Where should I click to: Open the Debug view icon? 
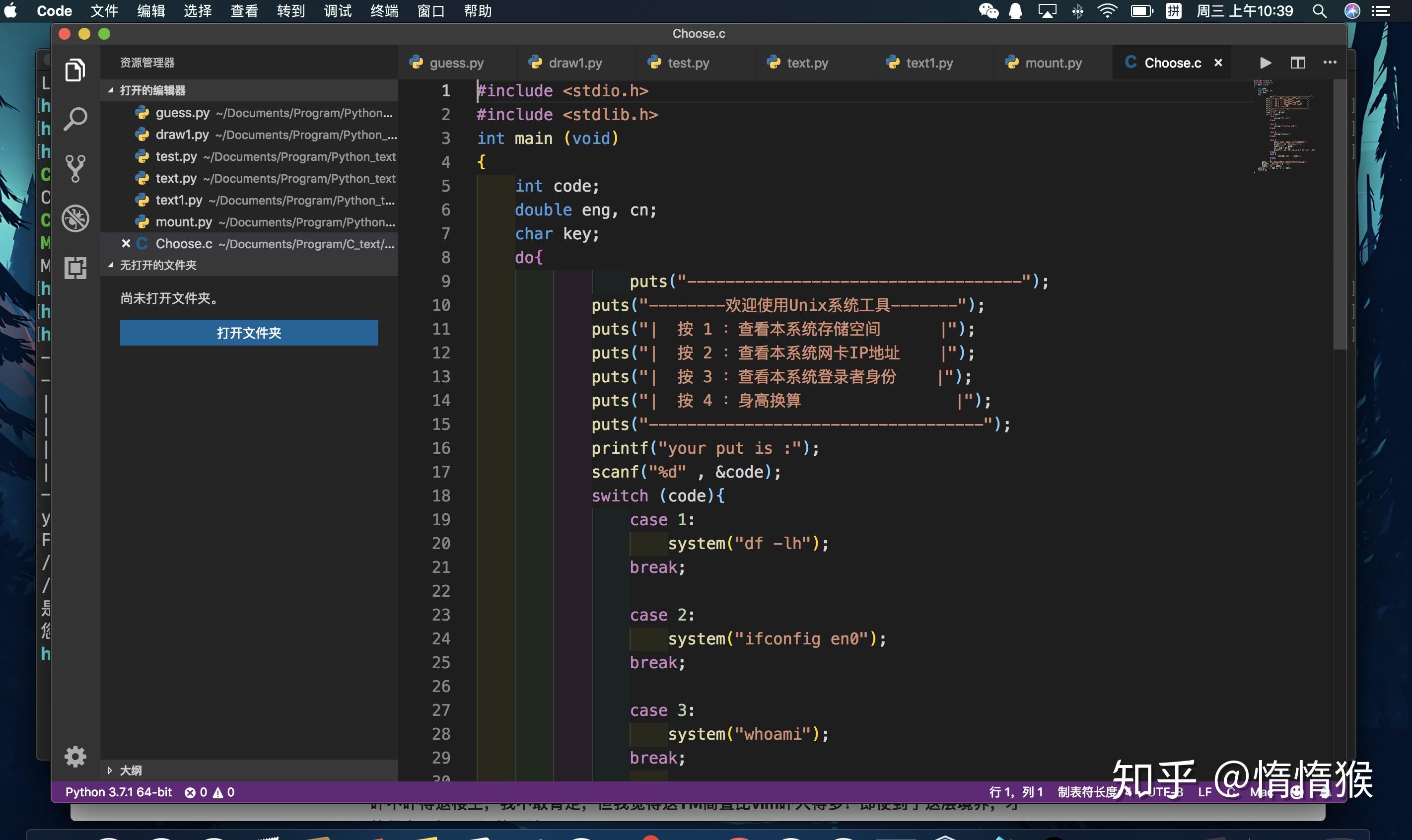pyautogui.click(x=75, y=218)
